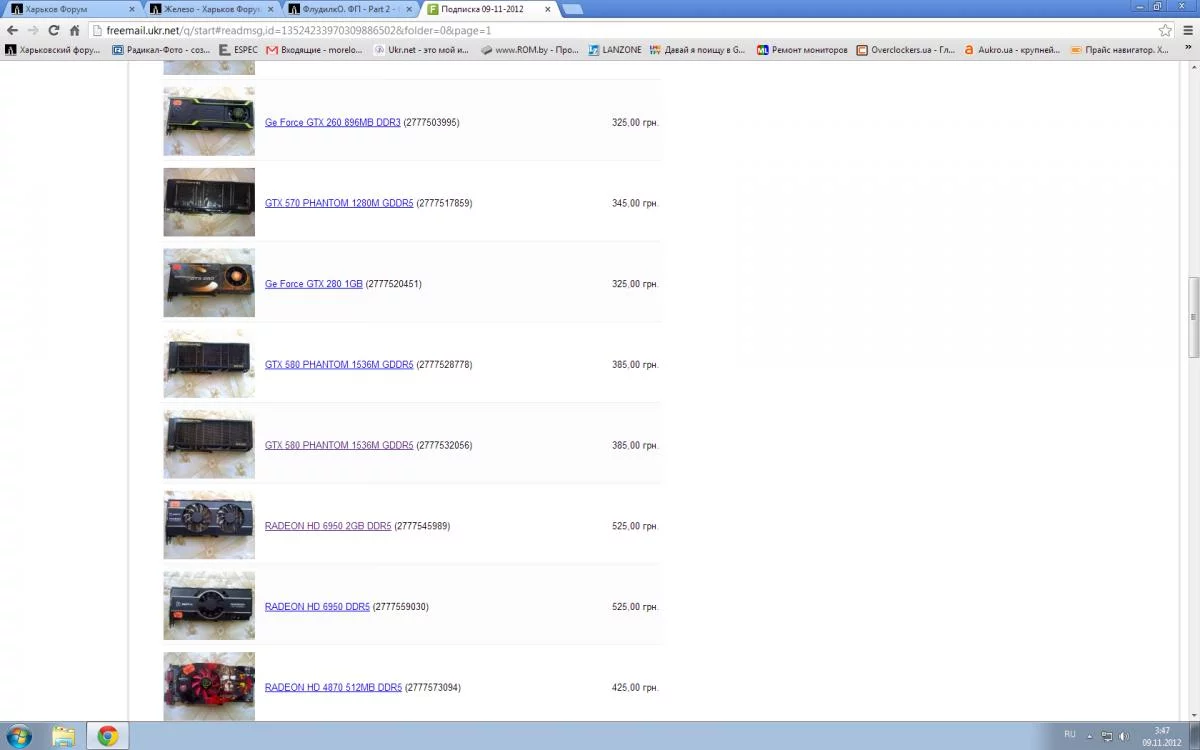
Task: Click the GTX 280 1GB card thumbnail
Action: coord(209,283)
